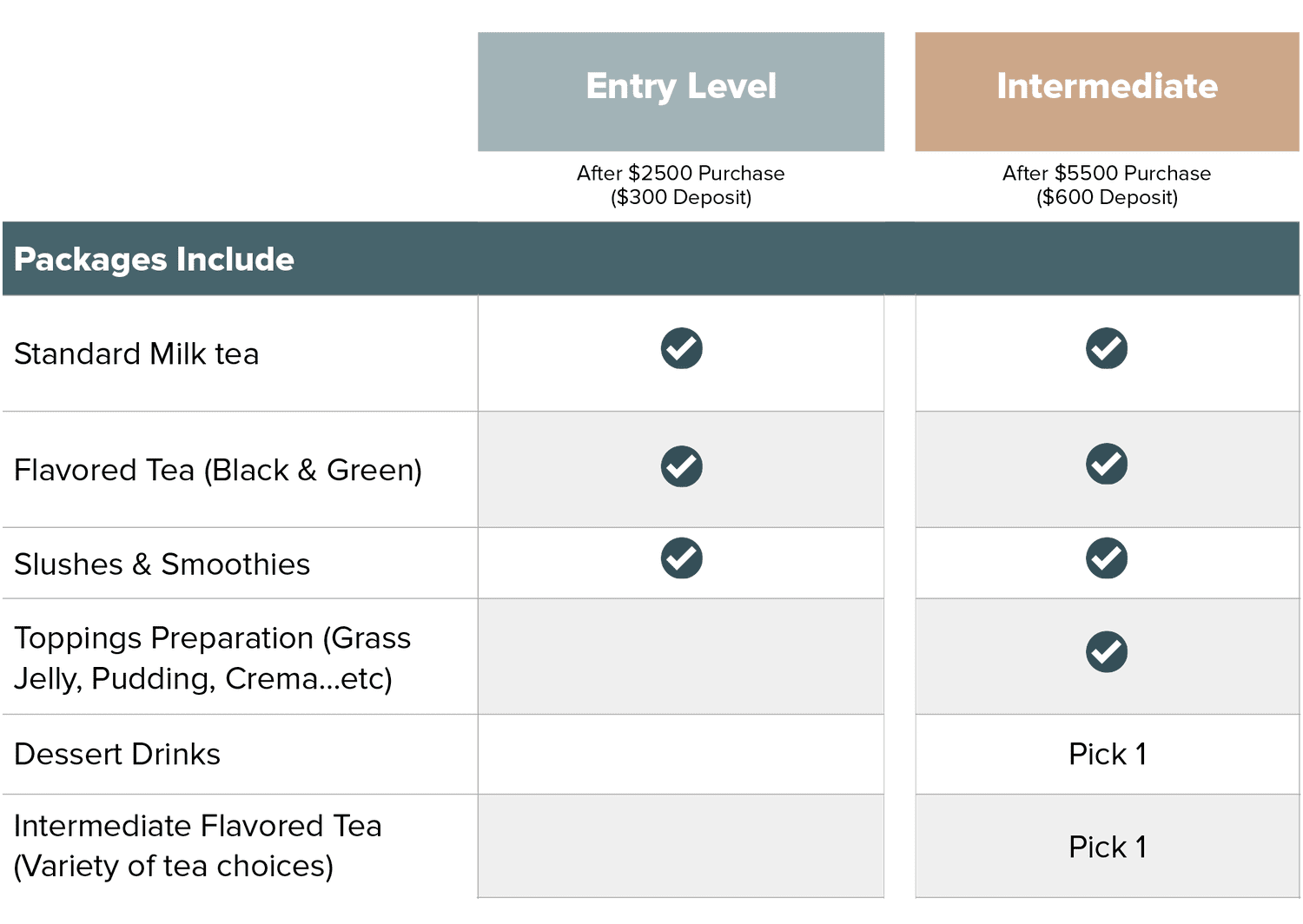Image resolution: width=1303 pixels, height=924 pixels.
Task: Click Pick 1 for Intermediate Flavored Tea
Action: 1107,847
